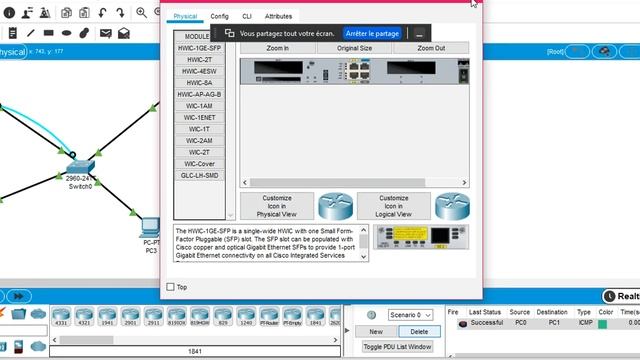Click Customize Icon in Physical View

[x=277, y=206]
